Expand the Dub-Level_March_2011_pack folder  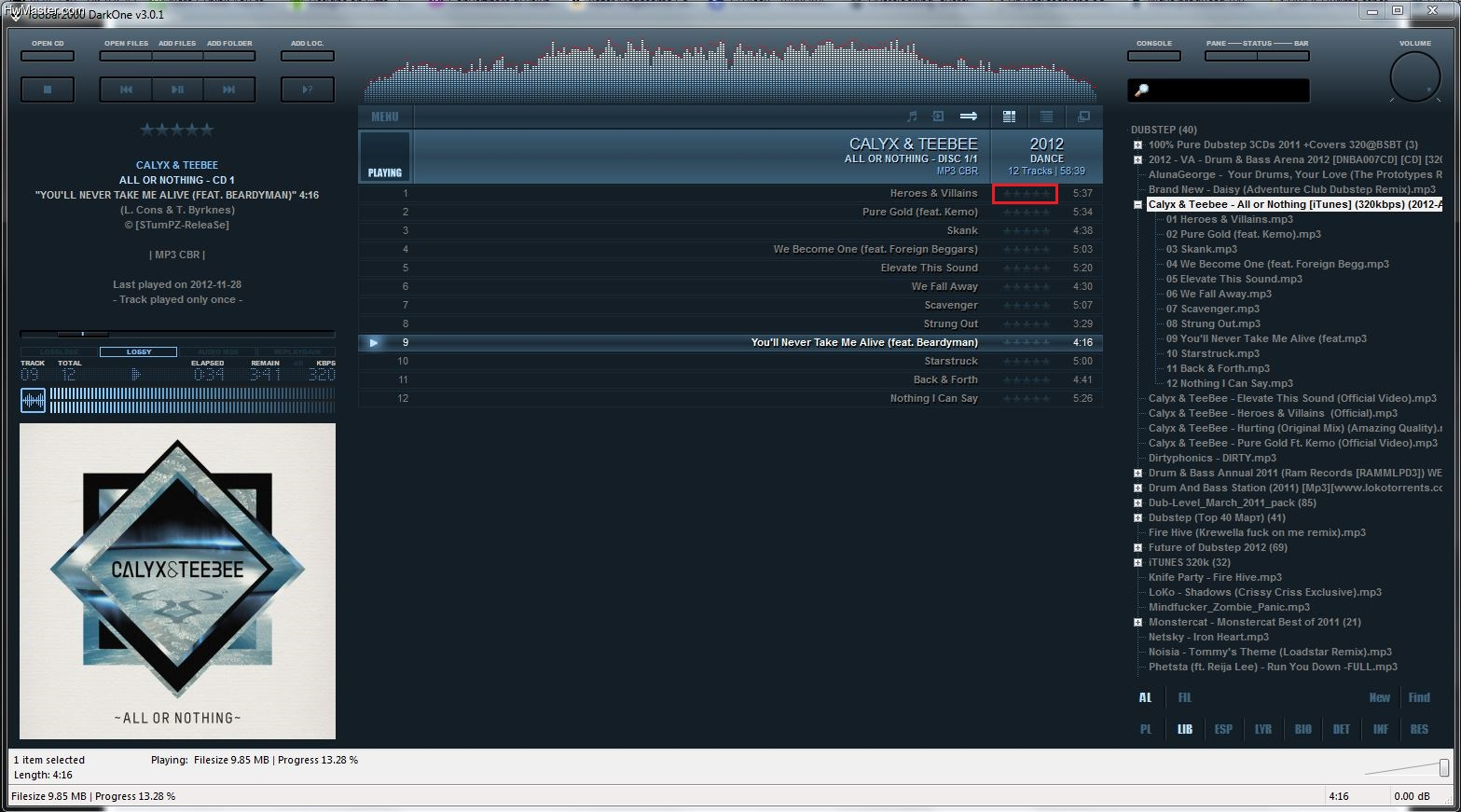1137,502
